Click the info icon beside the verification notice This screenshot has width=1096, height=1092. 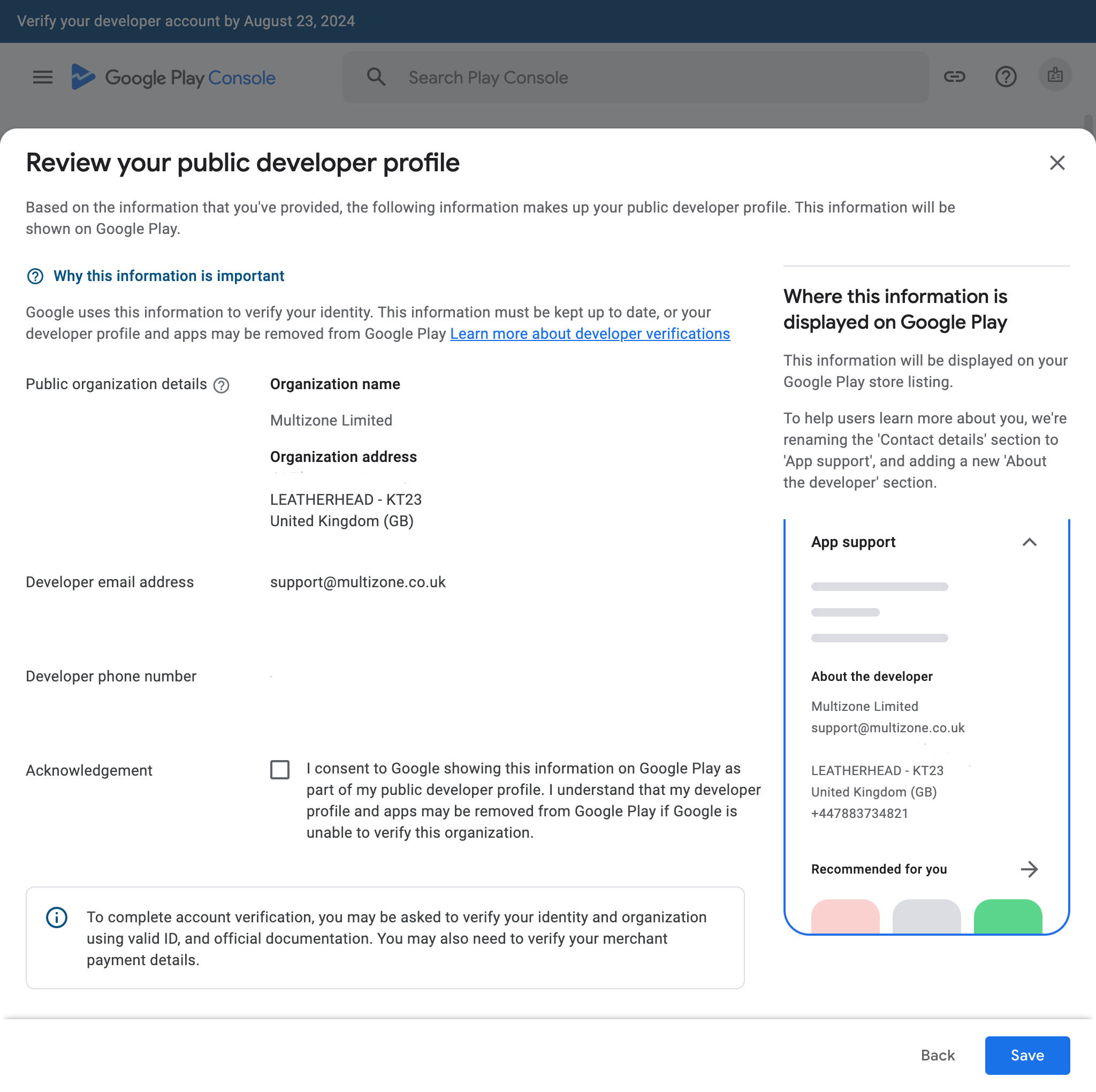click(56, 917)
